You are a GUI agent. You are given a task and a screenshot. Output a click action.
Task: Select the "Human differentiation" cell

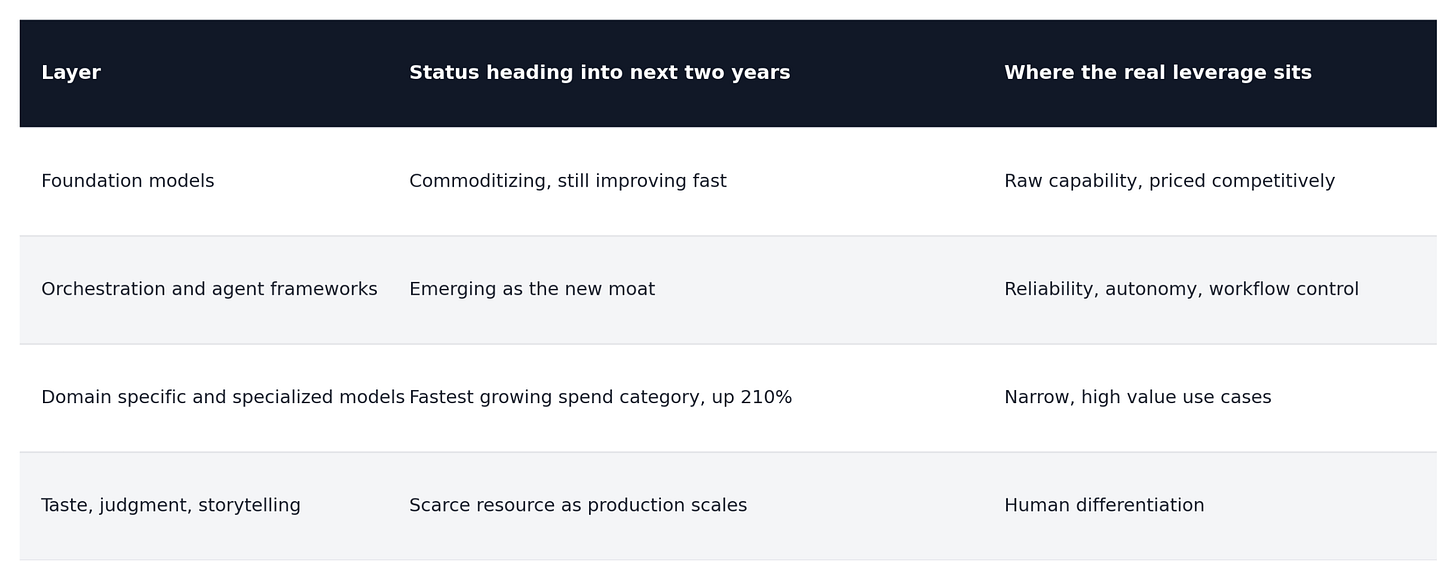[x=1104, y=505]
